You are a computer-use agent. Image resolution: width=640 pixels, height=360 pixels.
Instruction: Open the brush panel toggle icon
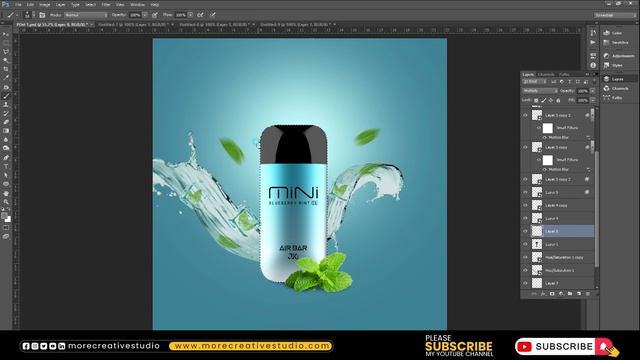coord(42,15)
